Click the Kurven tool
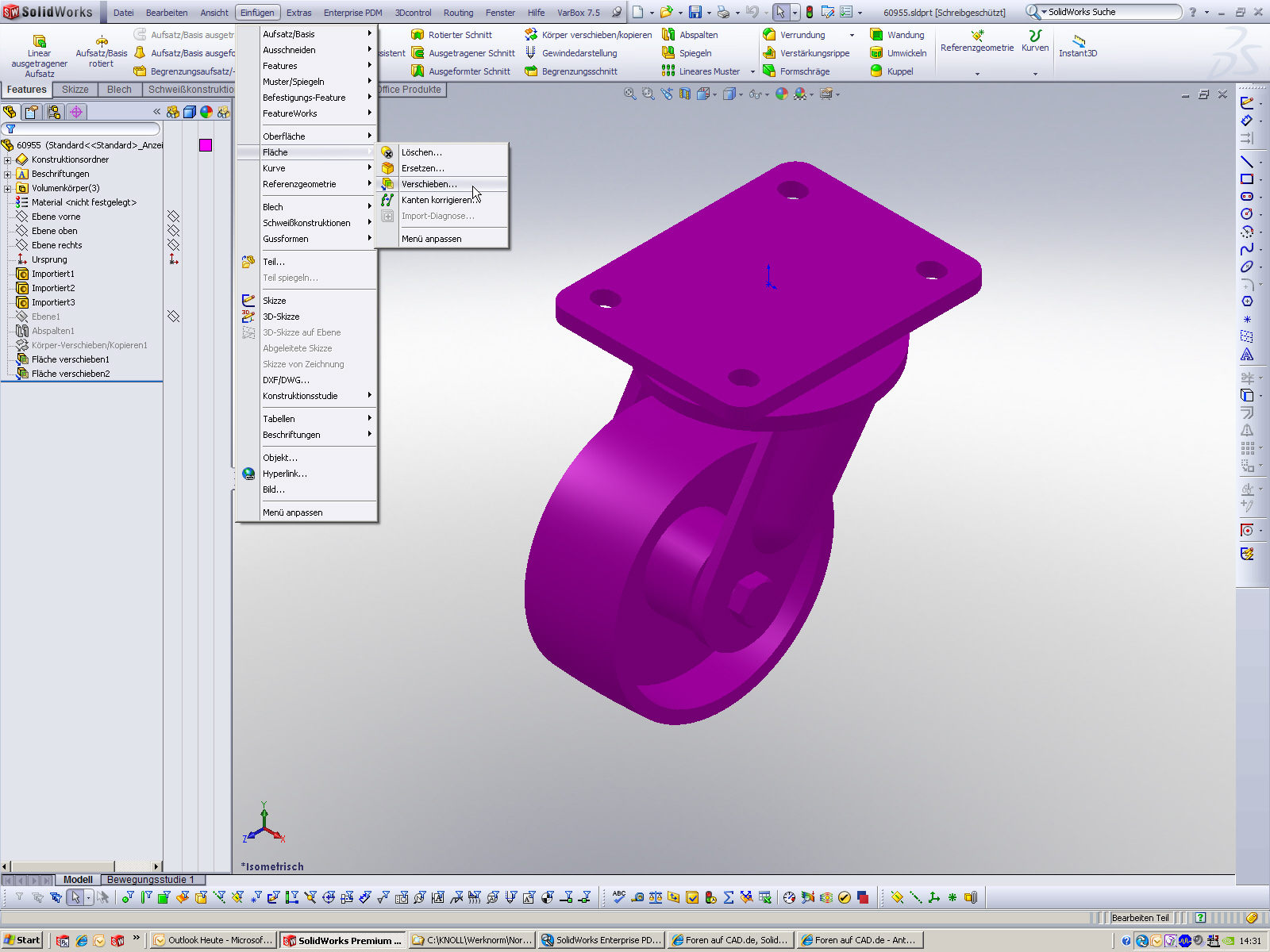 click(1035, 41)
